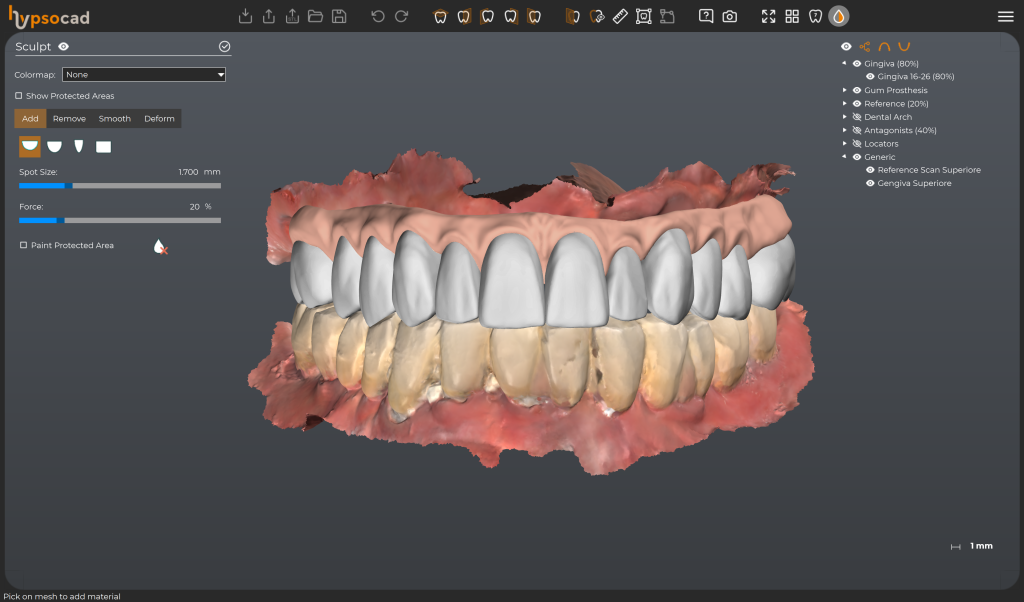Viewport: 1024px width, 602px height.
Task: Switch to the Deform sculpt mode
Action: click(159, 119)
